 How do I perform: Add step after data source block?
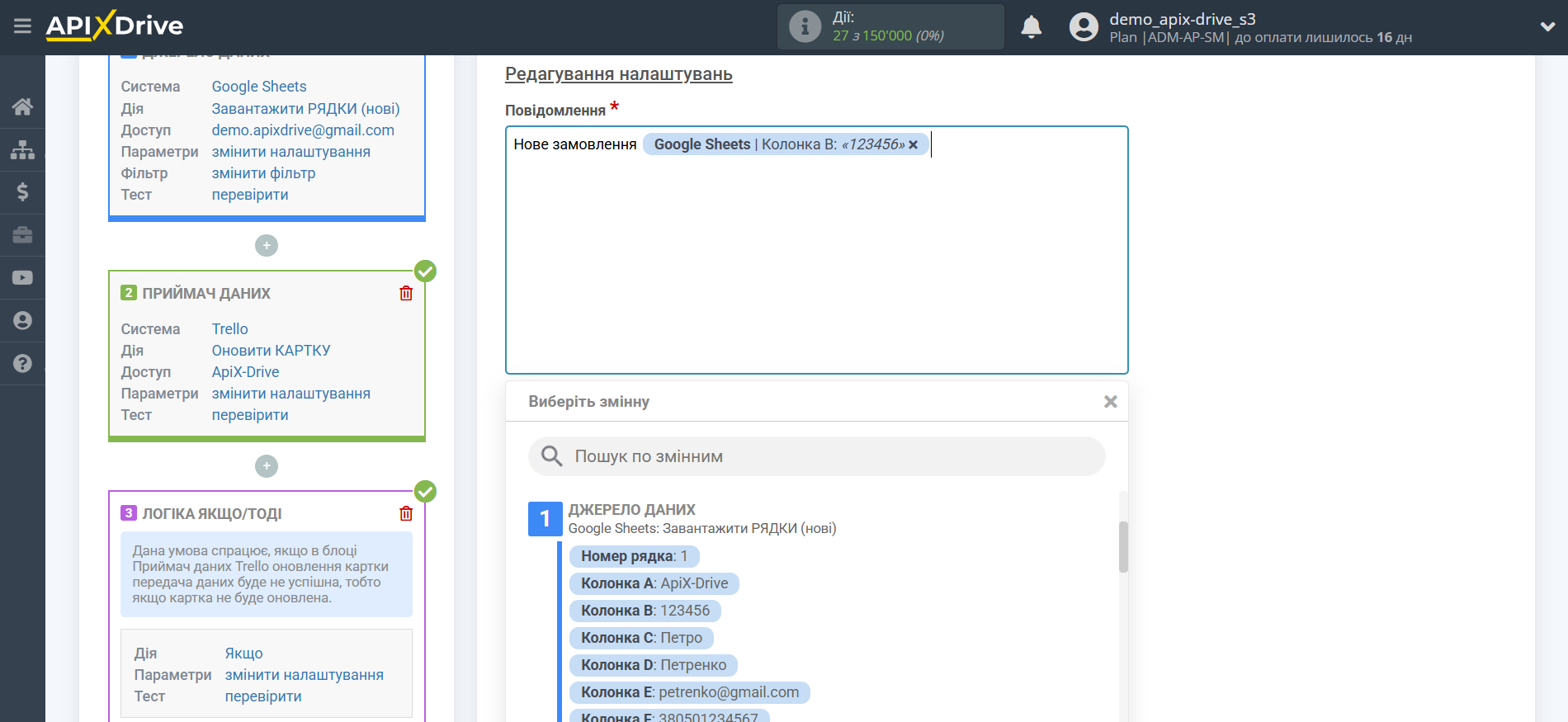pyautogui.click(x=267, y=245)
